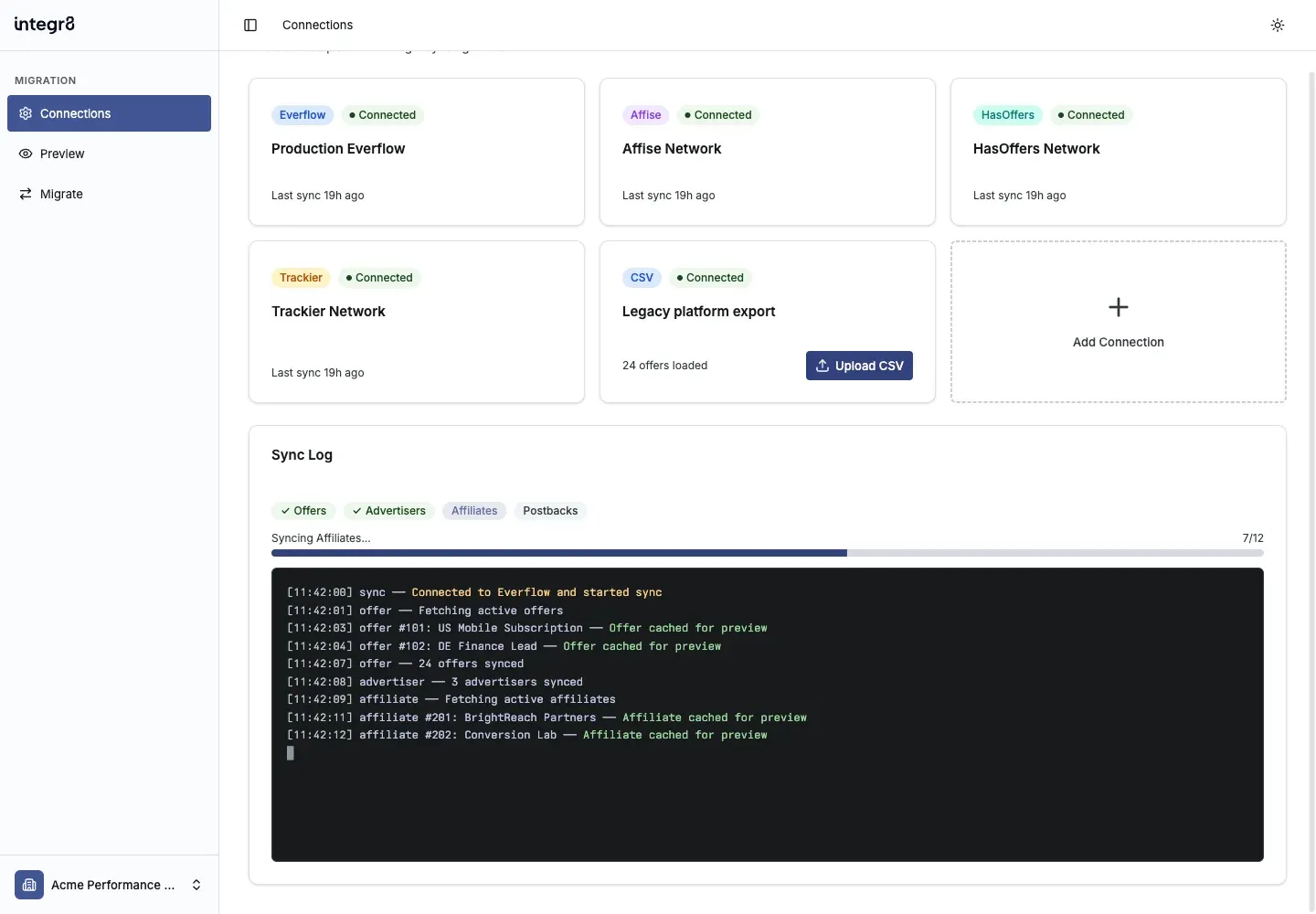Open the Preview sidebar item

109,154
